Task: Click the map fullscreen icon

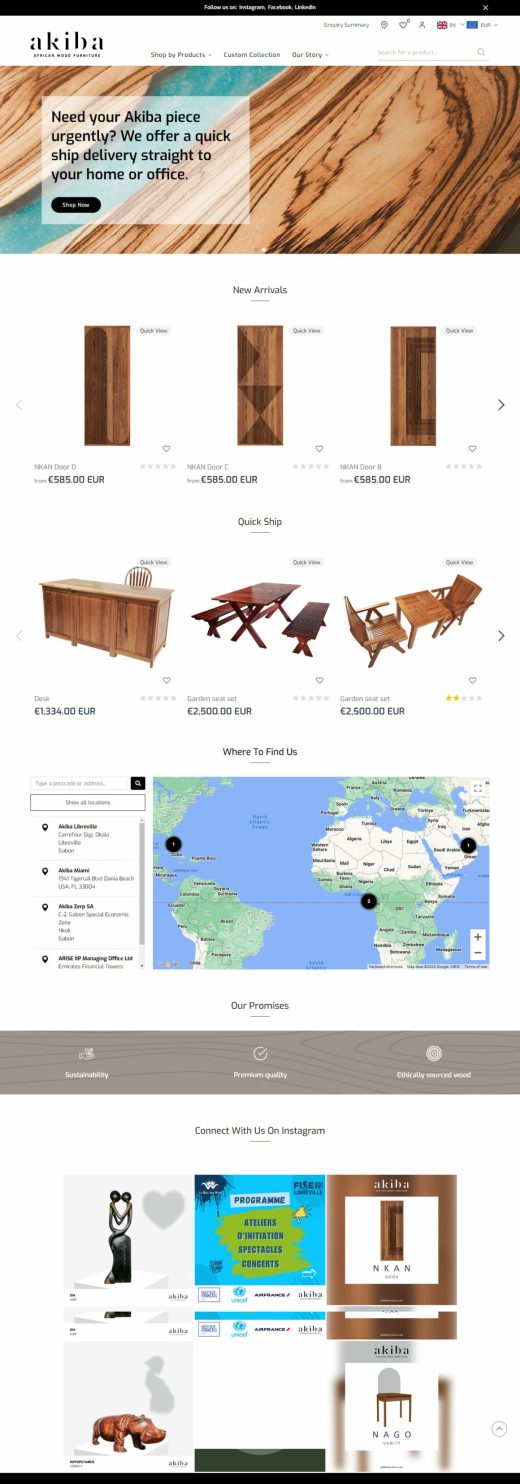Action: click(x=477, y=788)
